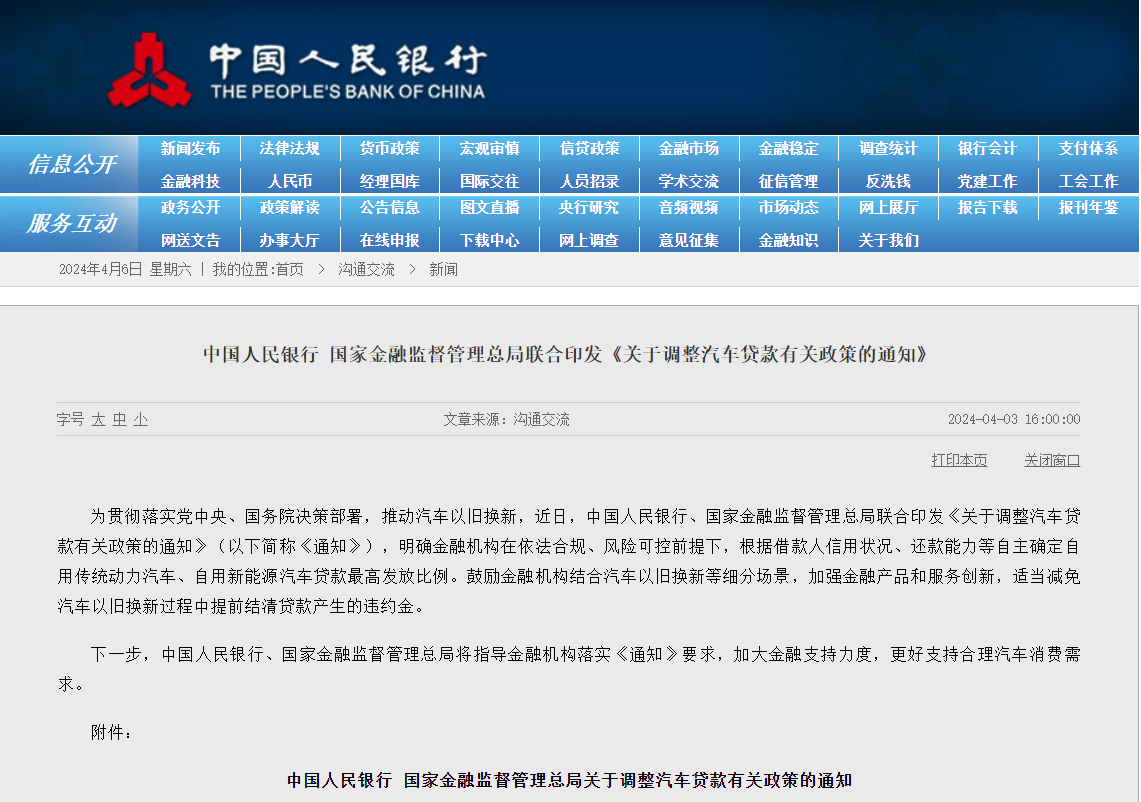The image size is (1141, 802).
Task: Set font size to 小
Action: pos(140,419)
